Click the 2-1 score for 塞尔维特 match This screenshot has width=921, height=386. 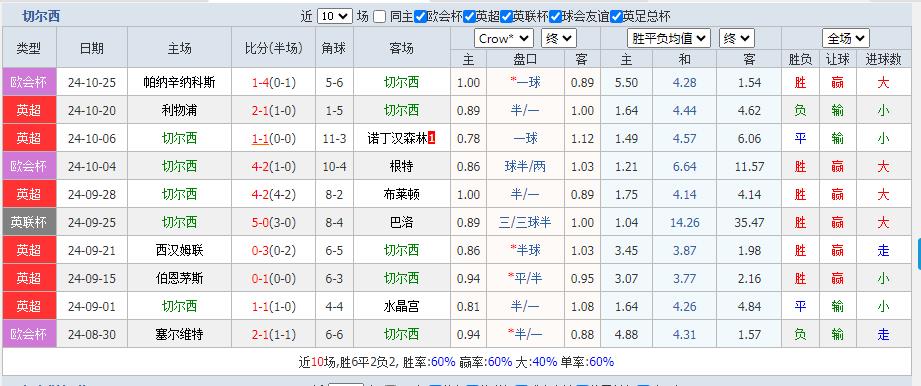[x=261, y=335]
